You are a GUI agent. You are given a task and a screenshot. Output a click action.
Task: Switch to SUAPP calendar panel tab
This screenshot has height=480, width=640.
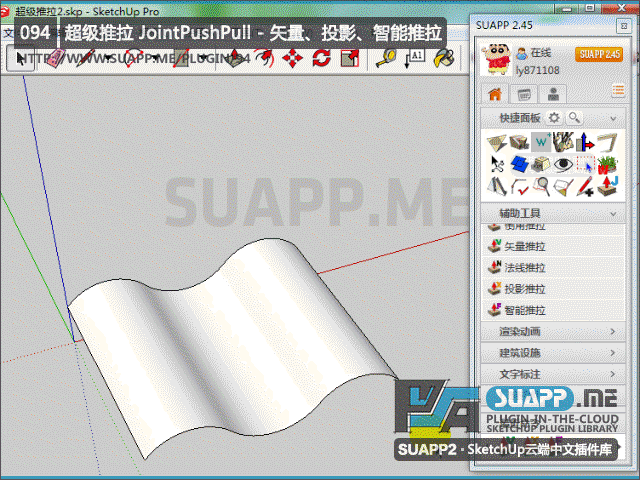pyautogui.click(x=524, y=94)
